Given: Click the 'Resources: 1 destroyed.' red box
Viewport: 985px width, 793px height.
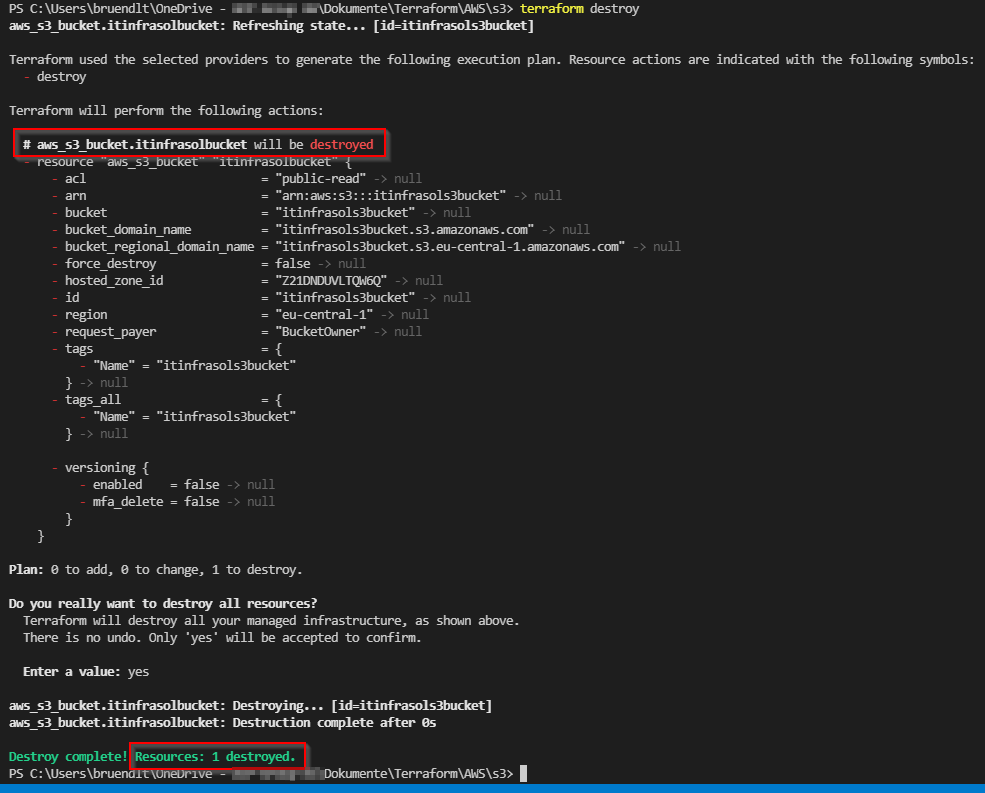Looking at the screenshot, I should 217,756.
